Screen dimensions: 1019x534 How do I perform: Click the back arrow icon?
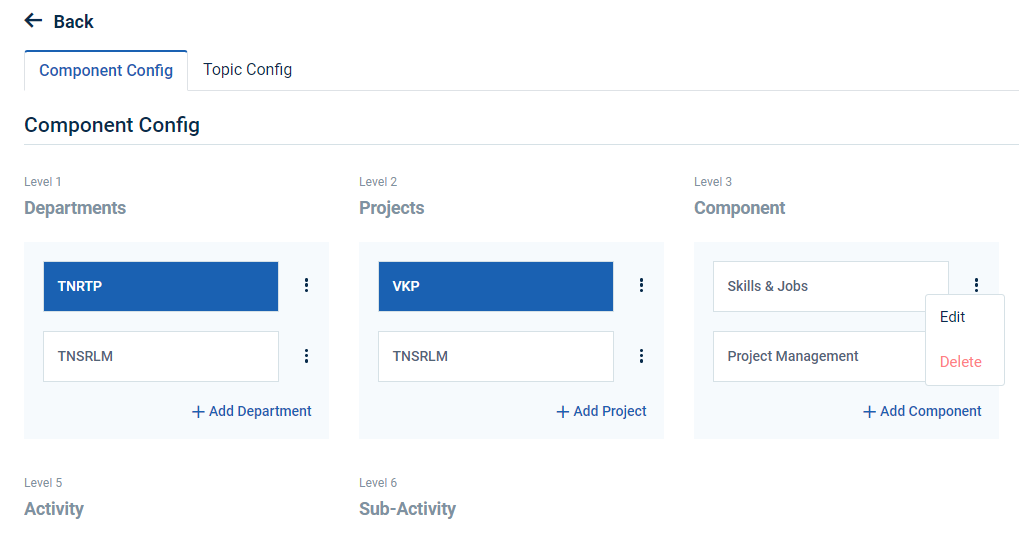coord(33,21)
